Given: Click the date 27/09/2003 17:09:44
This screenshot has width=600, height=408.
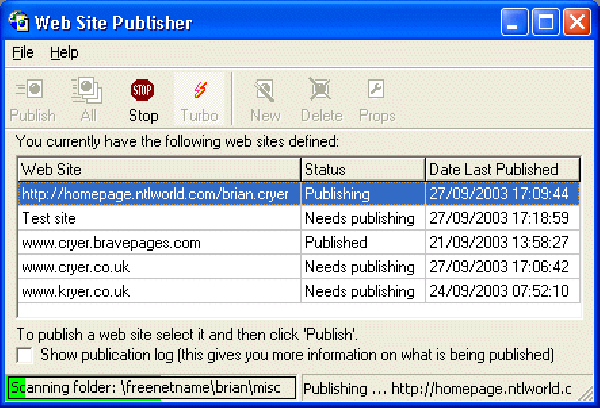Looking at the screenshot, I should tap(502, 194).
